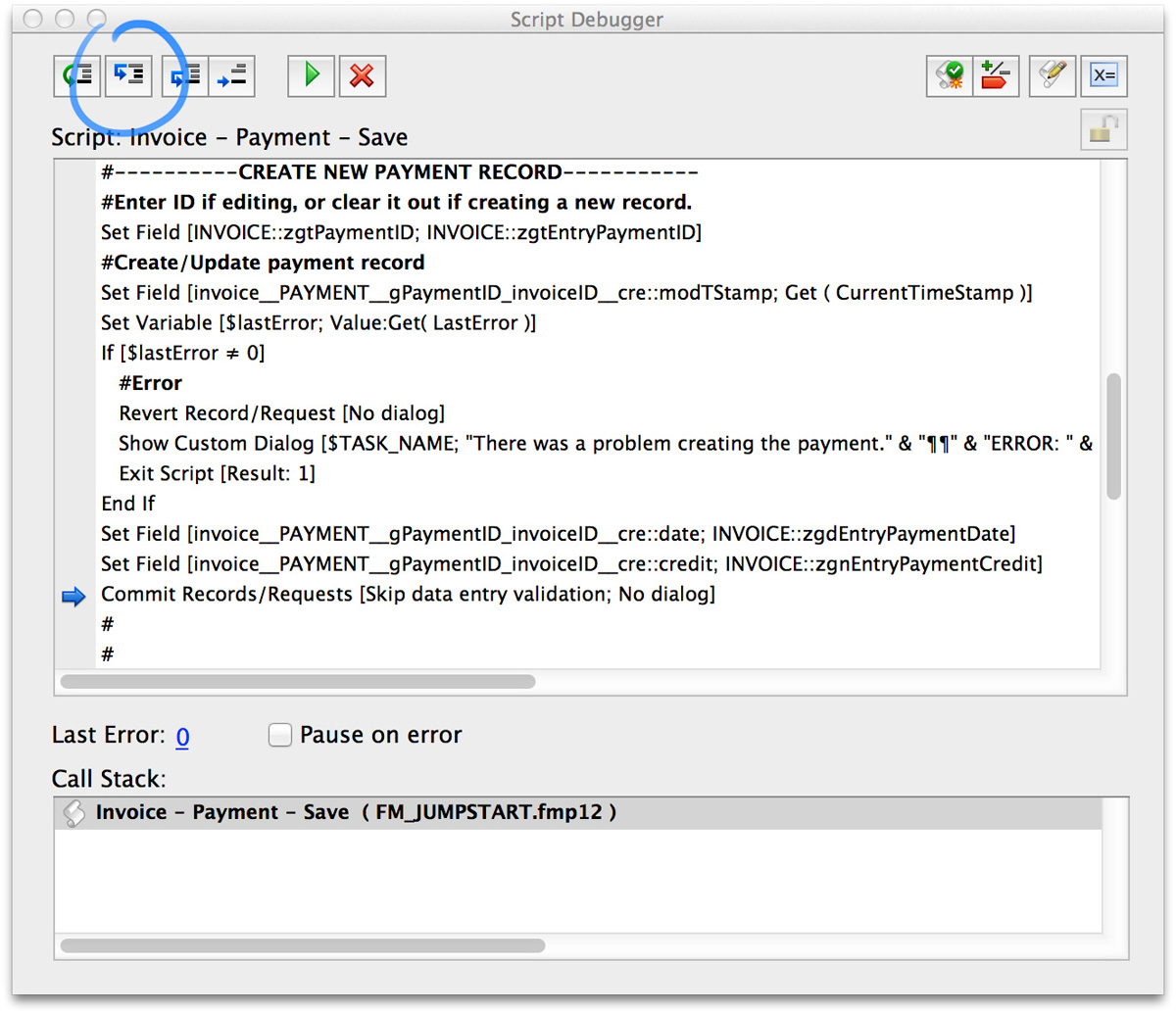This screenshot has height=1014, width=1176.
Task: Run the paused script with the green play icon
Action: click(311, 75)
